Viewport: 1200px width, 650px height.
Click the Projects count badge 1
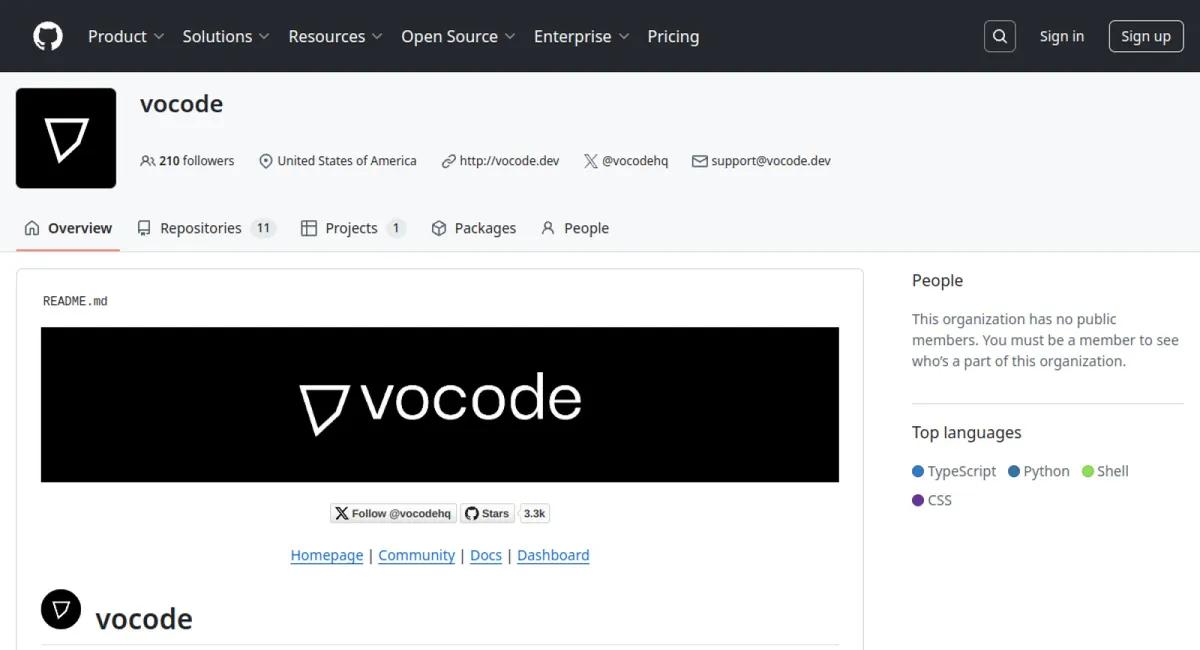pyautogui.click(x=396, y=228)
